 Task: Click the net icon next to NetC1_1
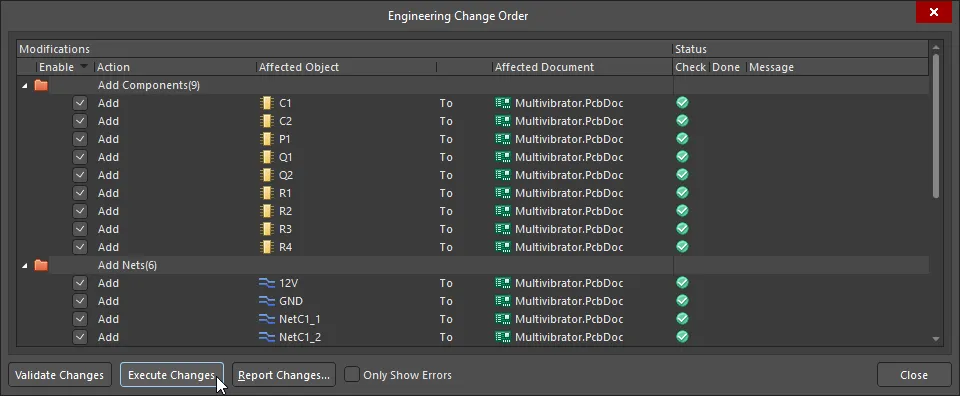pos(267,319)
